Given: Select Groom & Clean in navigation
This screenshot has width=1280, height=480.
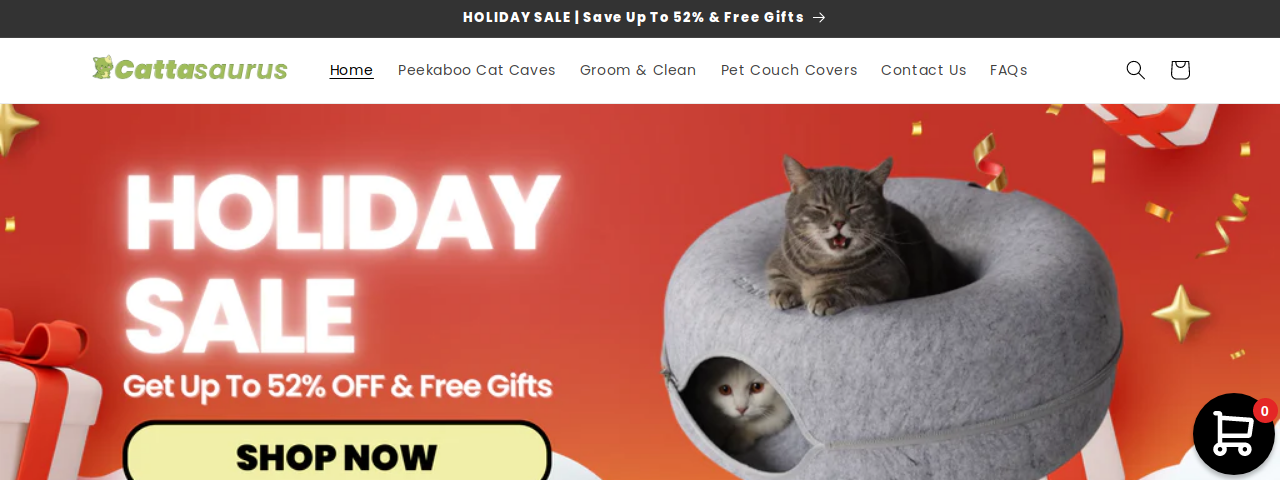Looking at the screenshot, I should coord(638,70).
